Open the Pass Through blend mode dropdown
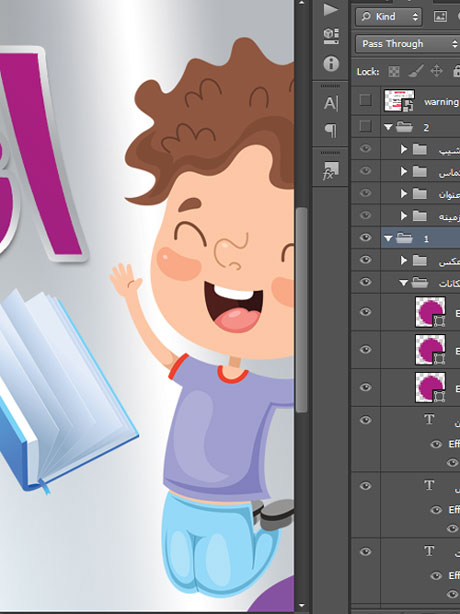Image resolution: width=460 pixels, height=614 pixels. (408, 43)
